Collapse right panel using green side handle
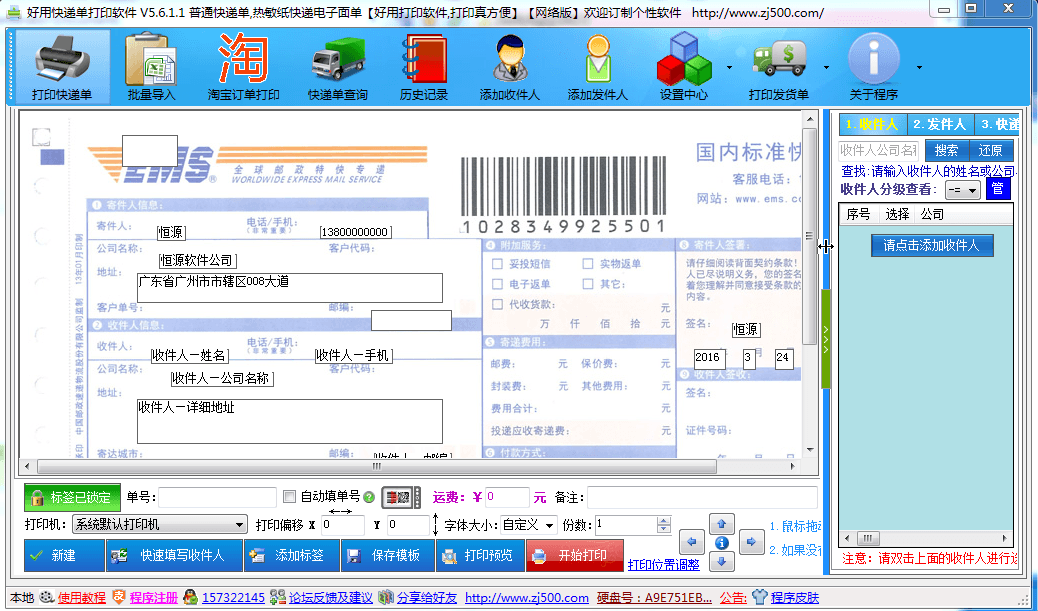The width and height of the screenshot is (1038, 611). [826, 340]
